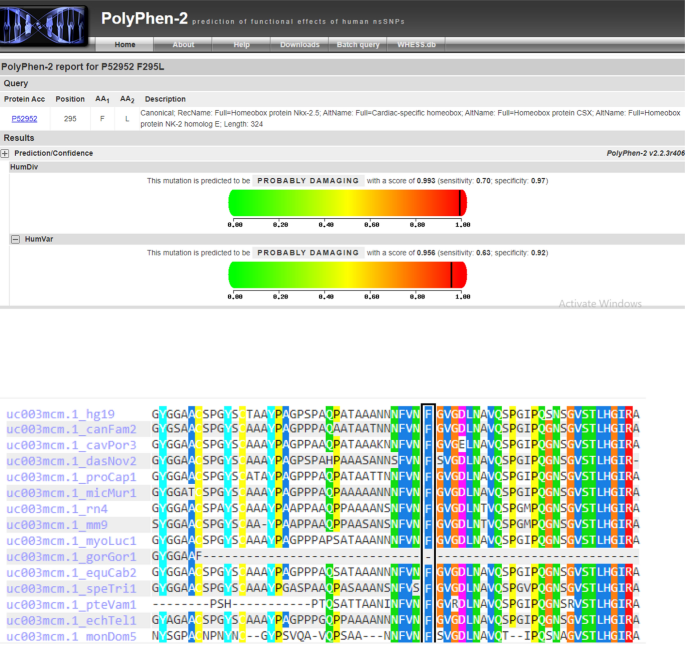Image resolution: width=685 pixels, height=652 pixels.
Task: Collapse the HumVar section minus icon
Action: pos(16,240)
